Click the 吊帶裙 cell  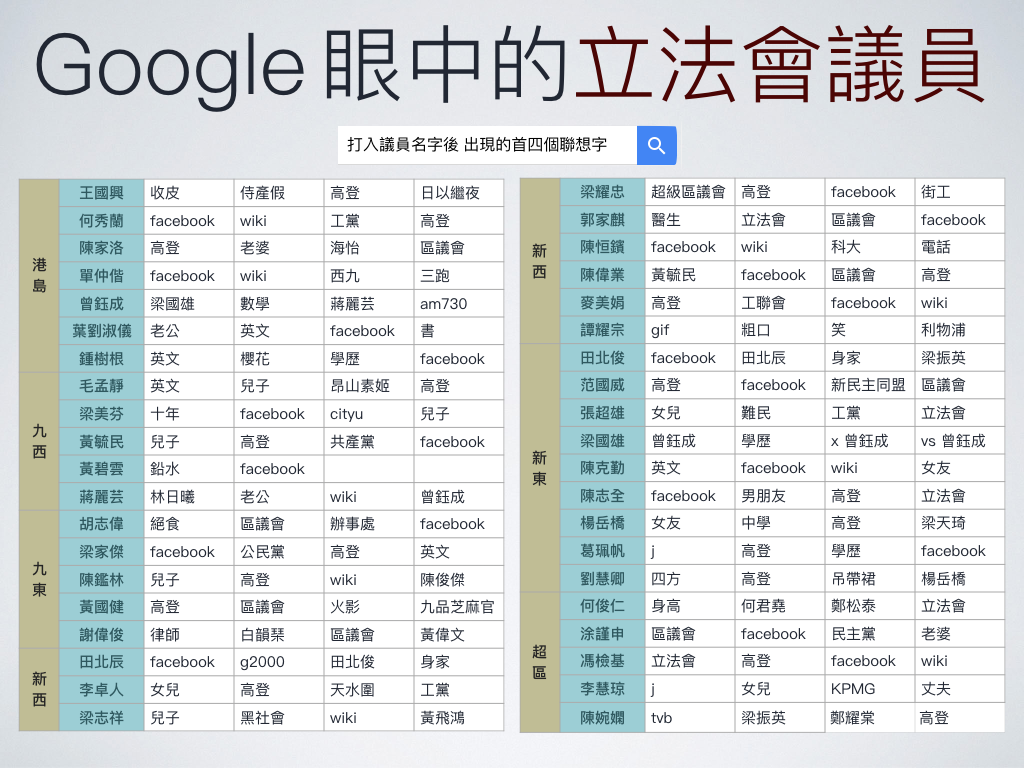pos(869,579)
